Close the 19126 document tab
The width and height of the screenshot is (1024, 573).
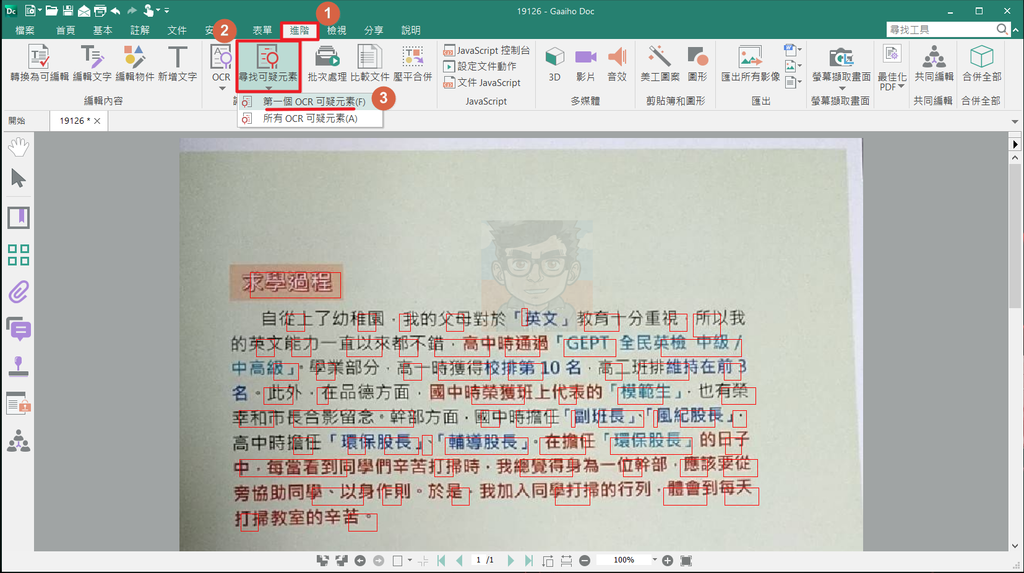point(97,121)
